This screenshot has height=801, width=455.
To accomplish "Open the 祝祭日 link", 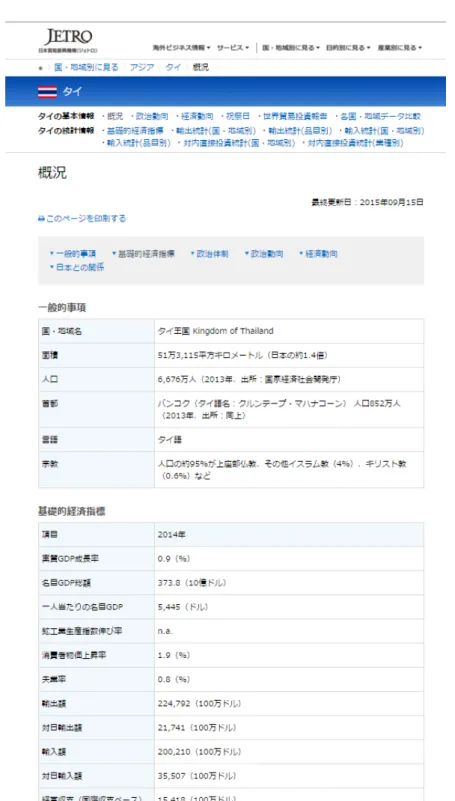I will pos(237,116).
